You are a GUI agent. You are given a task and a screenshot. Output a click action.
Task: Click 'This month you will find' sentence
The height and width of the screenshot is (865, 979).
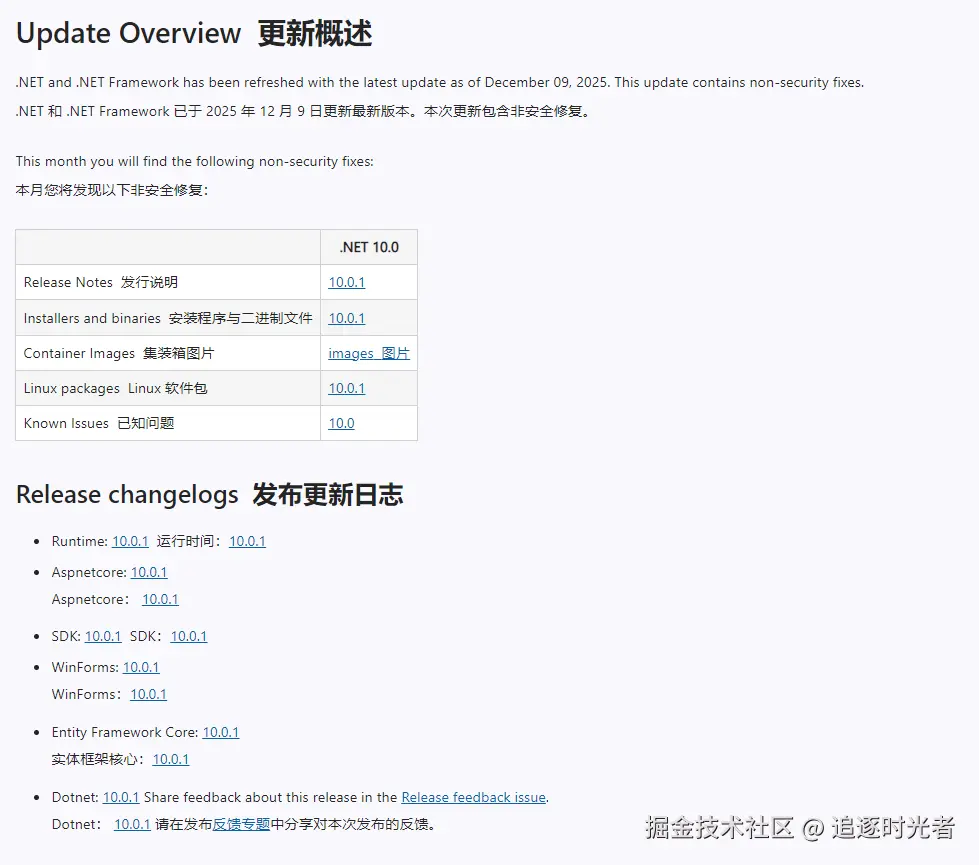coord(194,161)
